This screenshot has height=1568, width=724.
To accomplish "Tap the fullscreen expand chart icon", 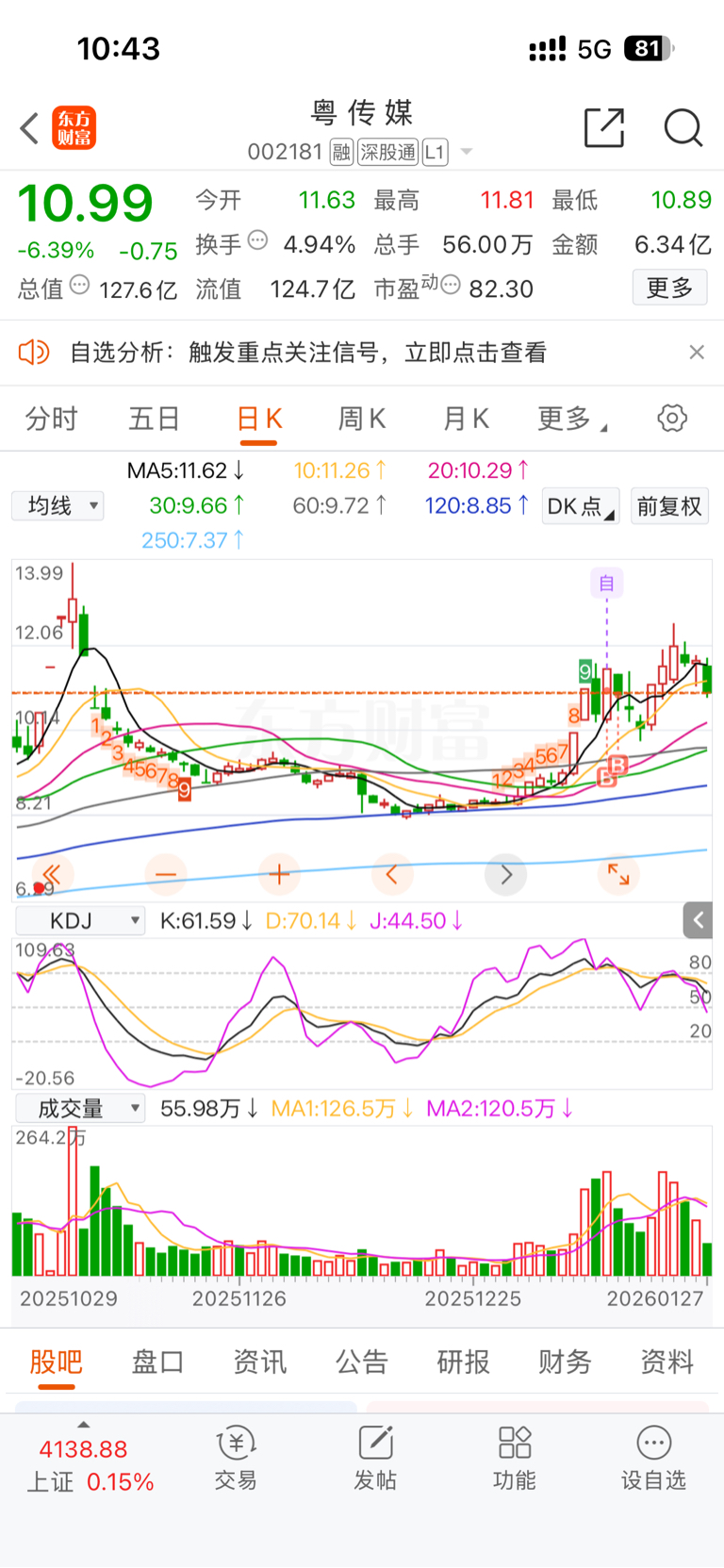I will tap(618, 874).
